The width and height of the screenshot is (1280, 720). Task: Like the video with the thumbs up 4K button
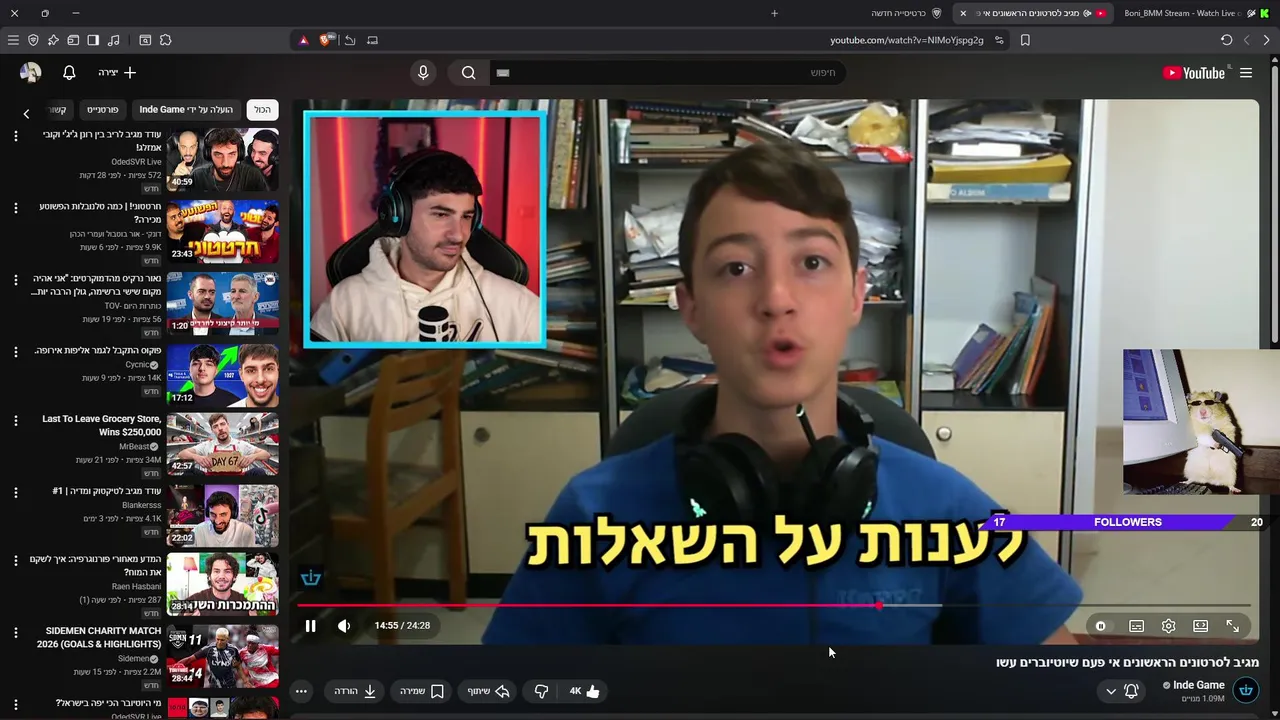(584, 691)
